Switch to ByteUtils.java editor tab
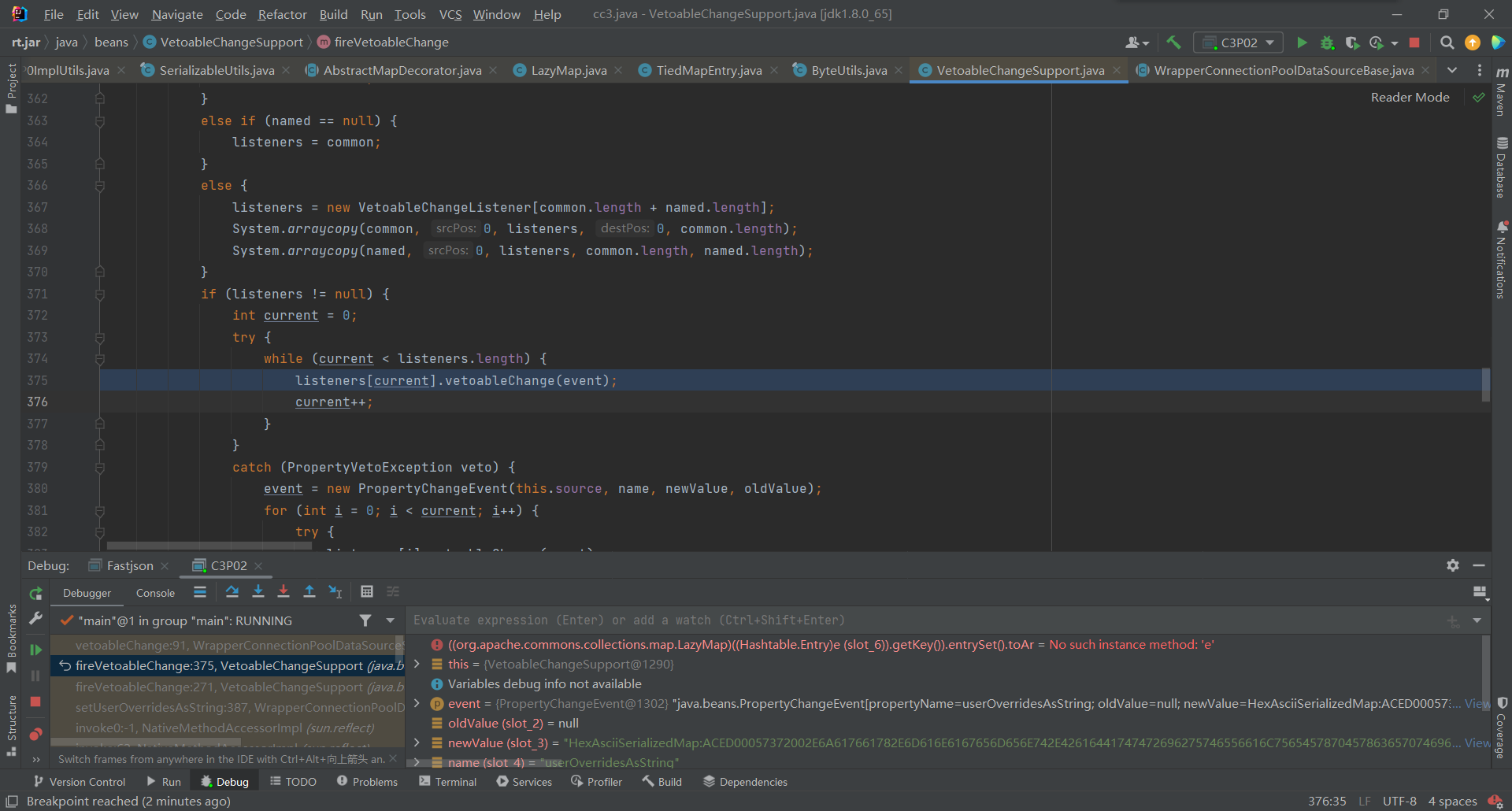1512x811 pixels. 849,70
